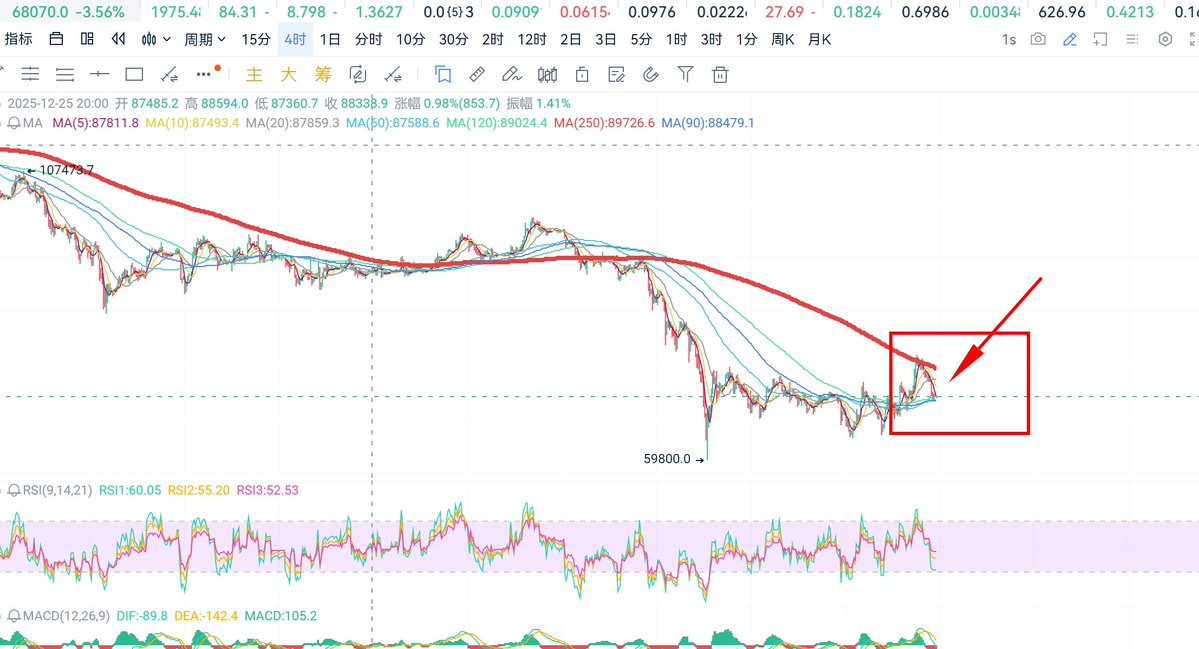The width and height of the screenshot is (1199, 649).
Task: Toggle the drawing pencil tool icon
Action: (1070, 39)
